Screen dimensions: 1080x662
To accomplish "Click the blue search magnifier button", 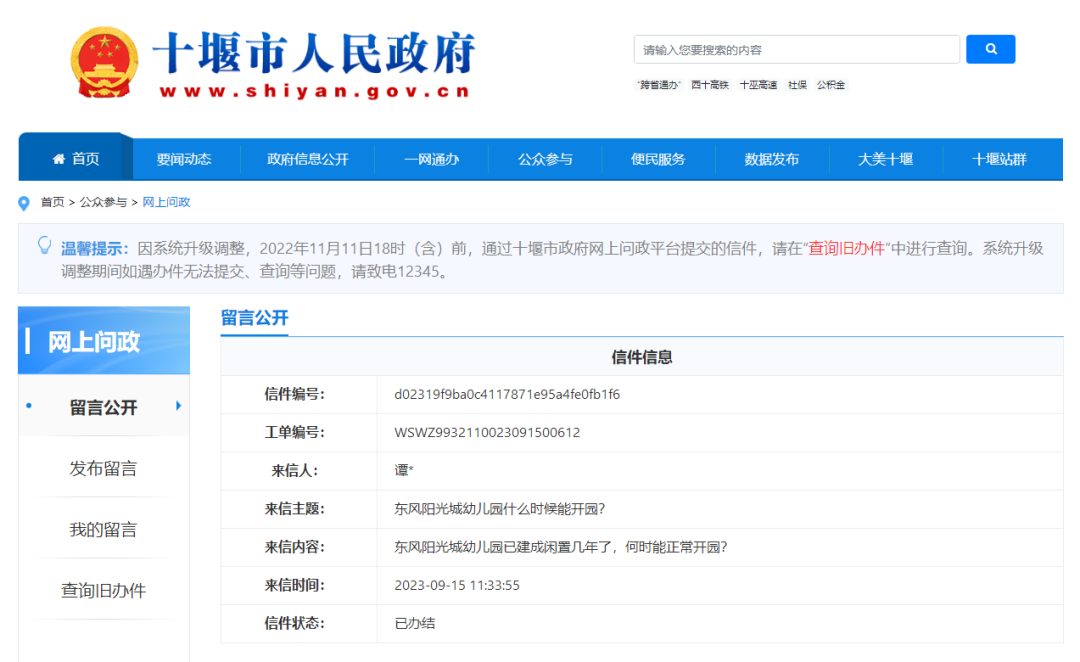I will pos(990,49).
